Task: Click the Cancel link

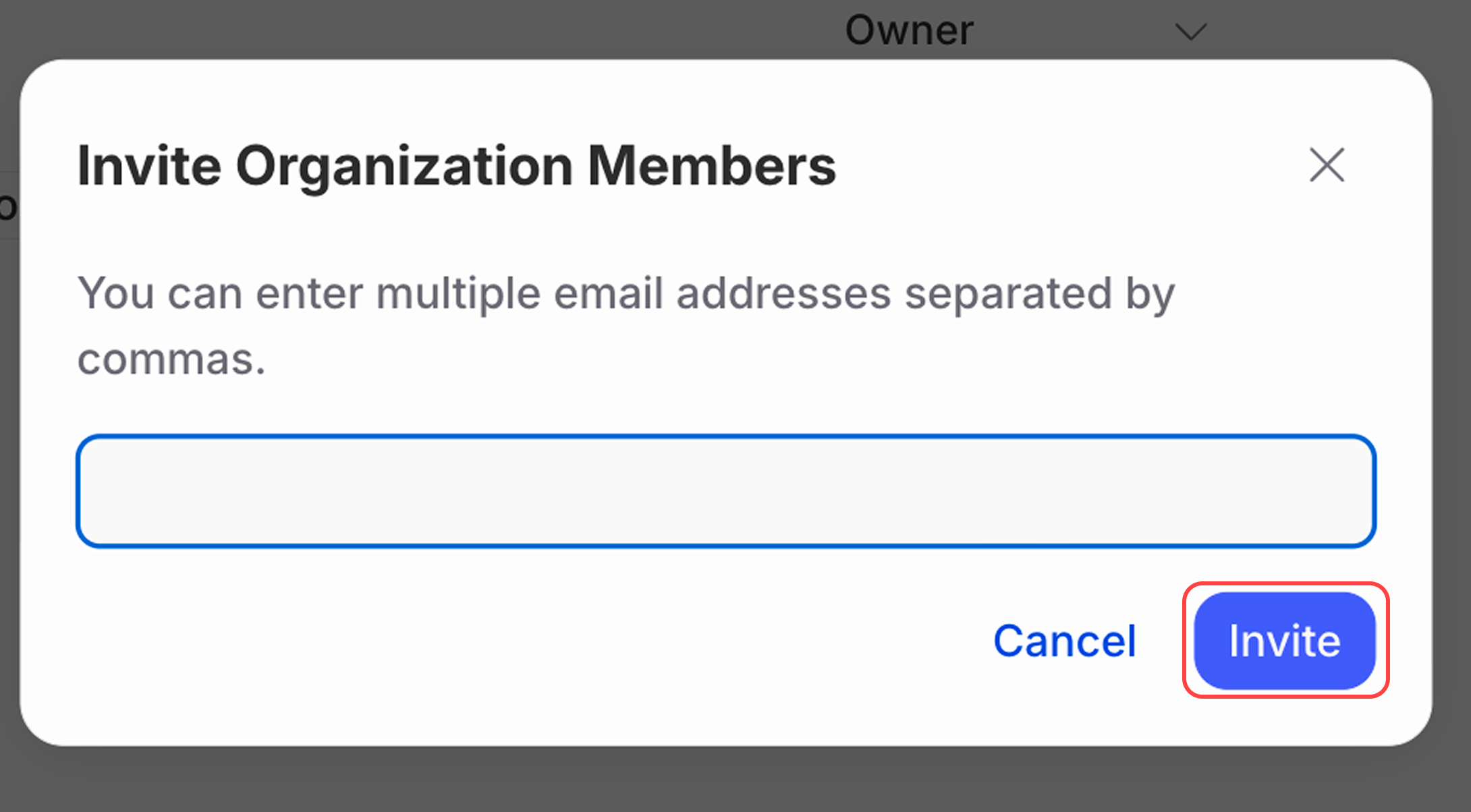Action: (x=1064, y=641)
